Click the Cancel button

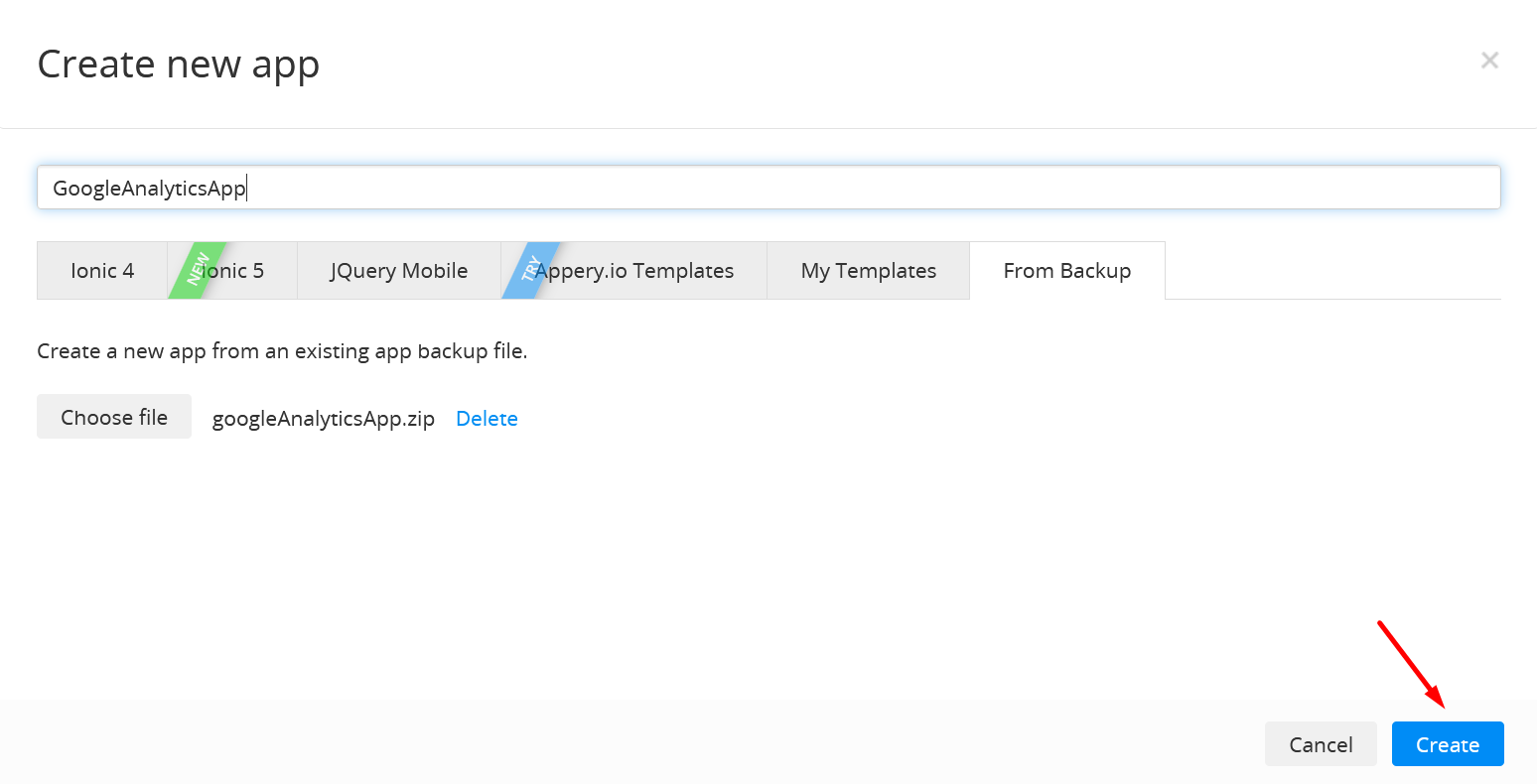point(1321,744)
